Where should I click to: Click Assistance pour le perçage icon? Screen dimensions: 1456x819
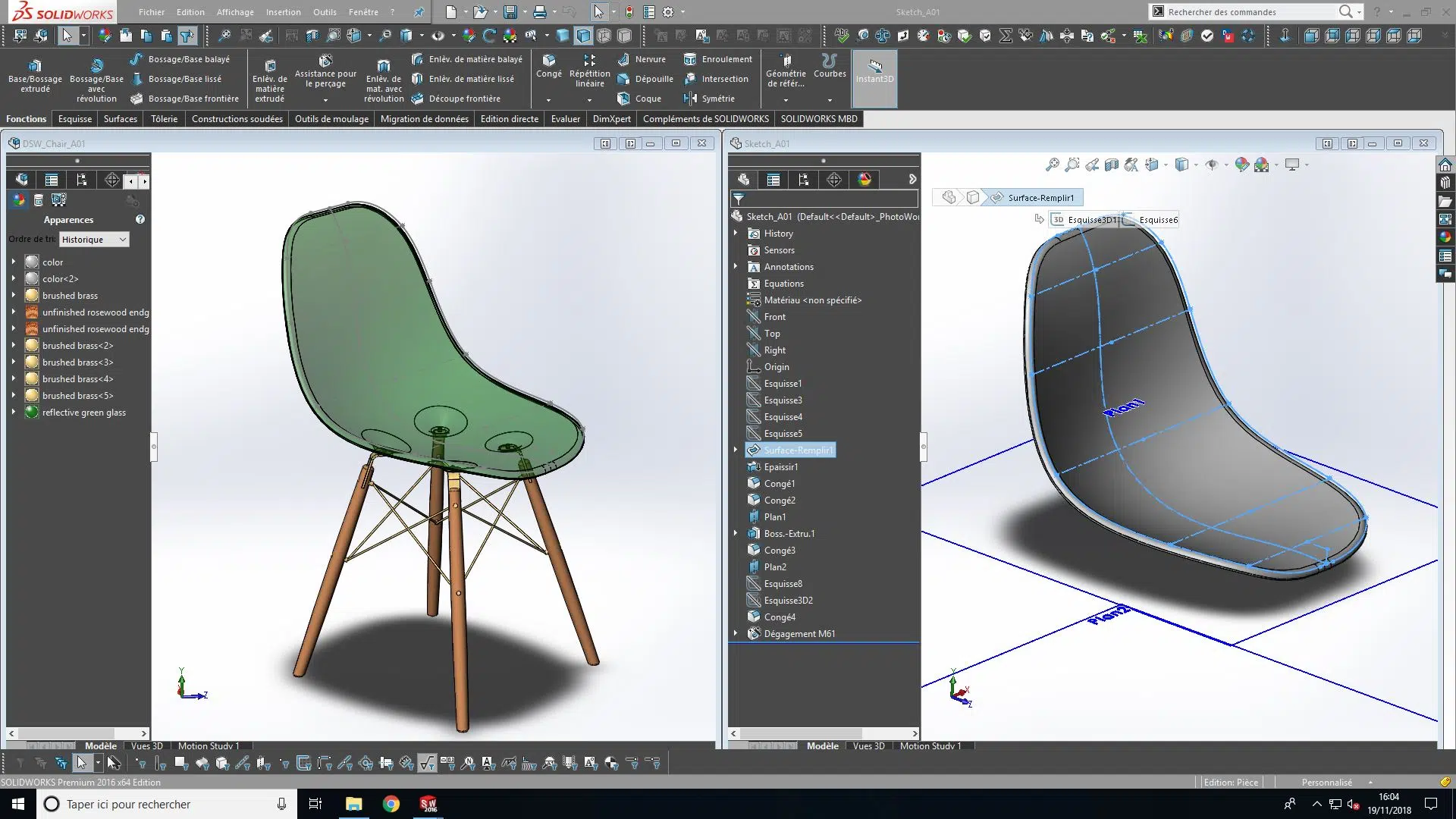325,61
